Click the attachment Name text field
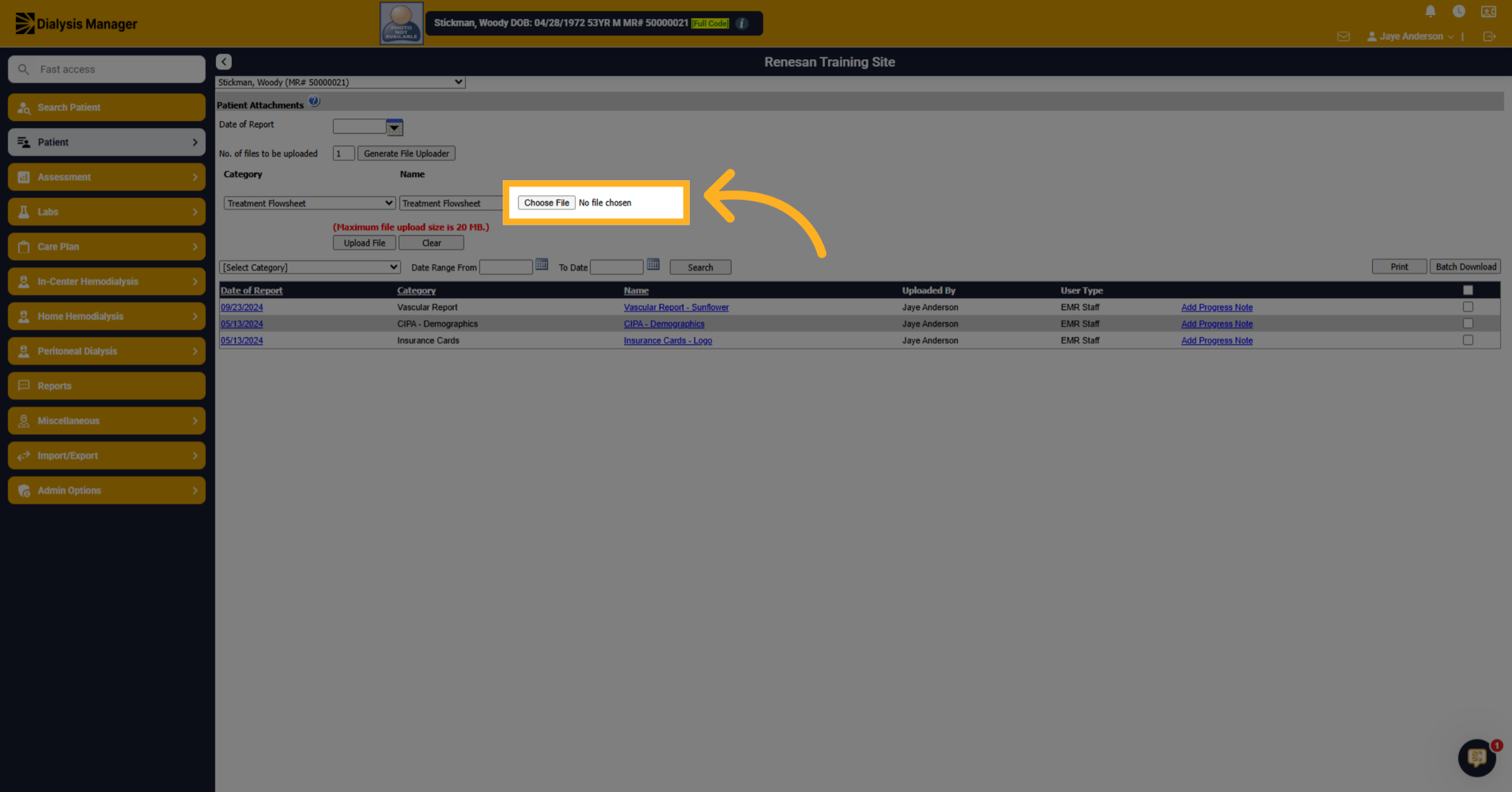 451,203
